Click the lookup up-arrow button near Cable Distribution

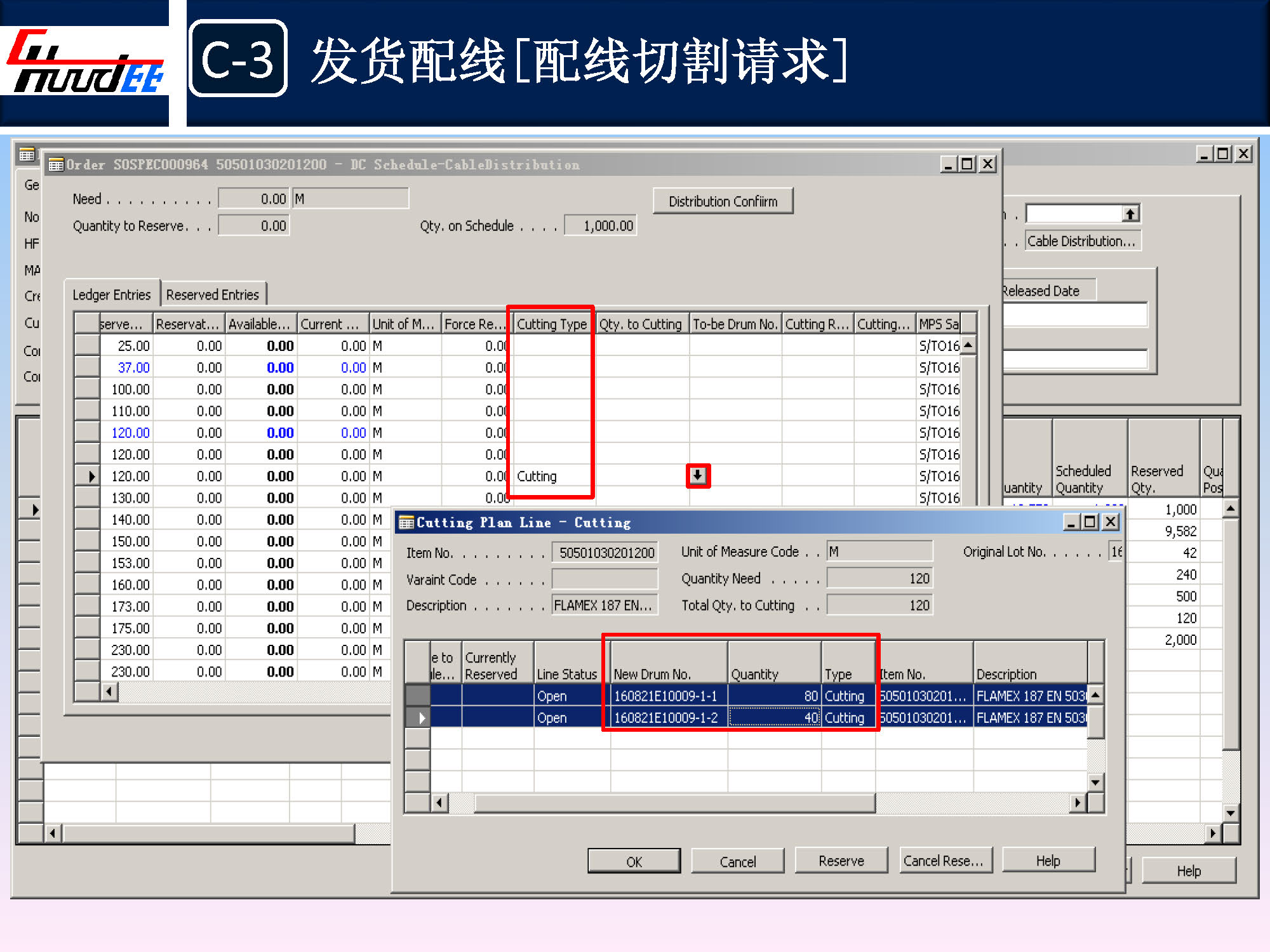coord(1130,214)
